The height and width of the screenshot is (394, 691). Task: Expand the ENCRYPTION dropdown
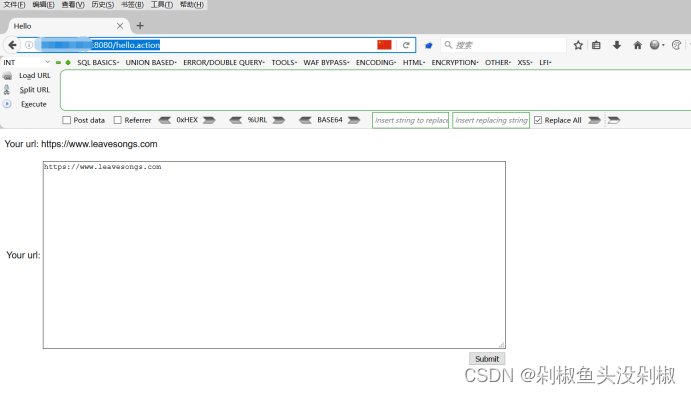[x=455, y=63]
